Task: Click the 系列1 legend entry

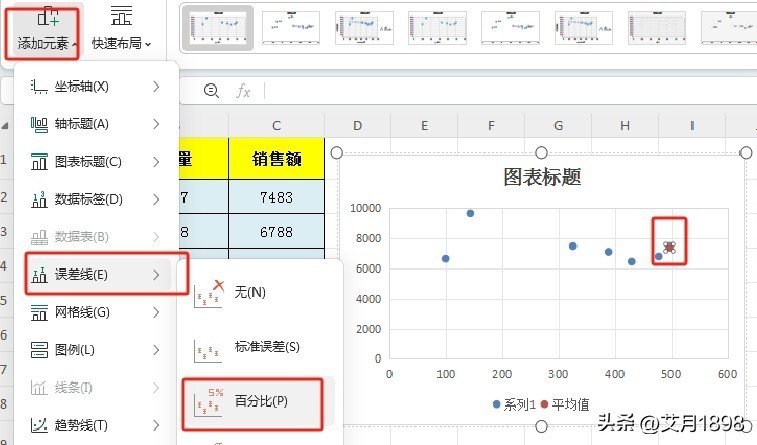Action: 515,405
